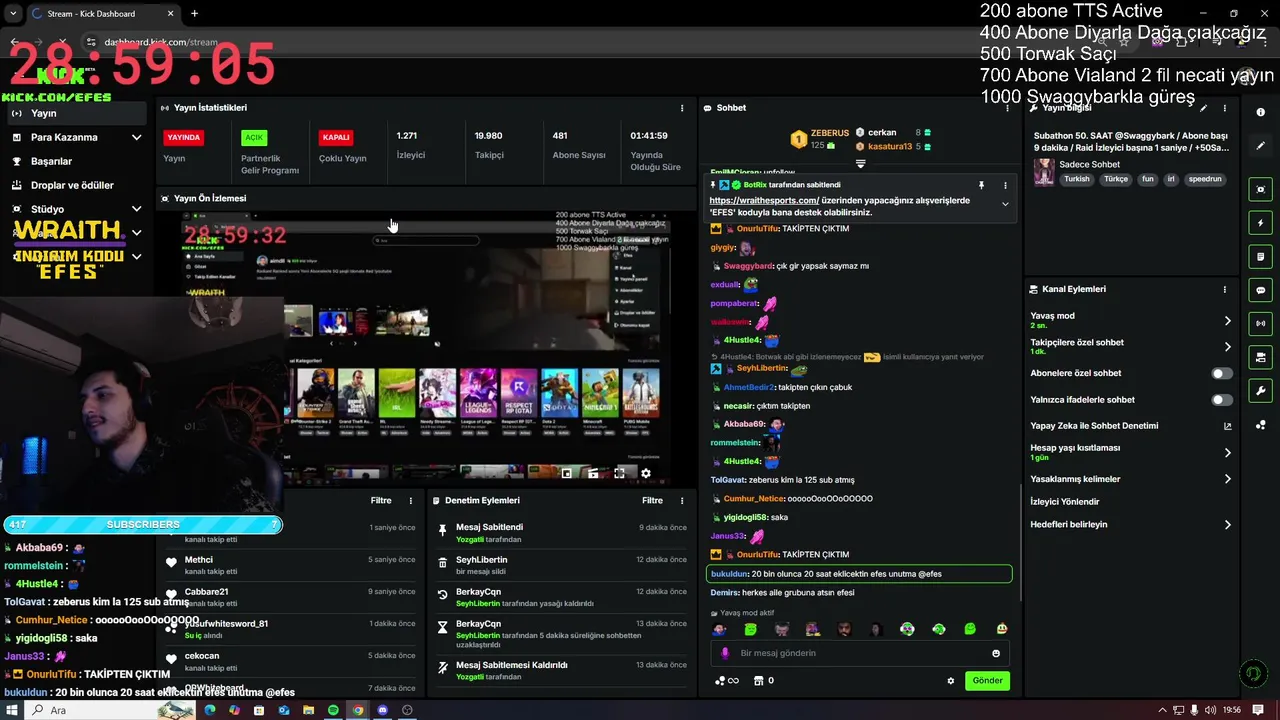Viewport: 1280px width, 720px height.
Task: Expand Para Kazanma sidebar menu
Action: pos(136,137)
